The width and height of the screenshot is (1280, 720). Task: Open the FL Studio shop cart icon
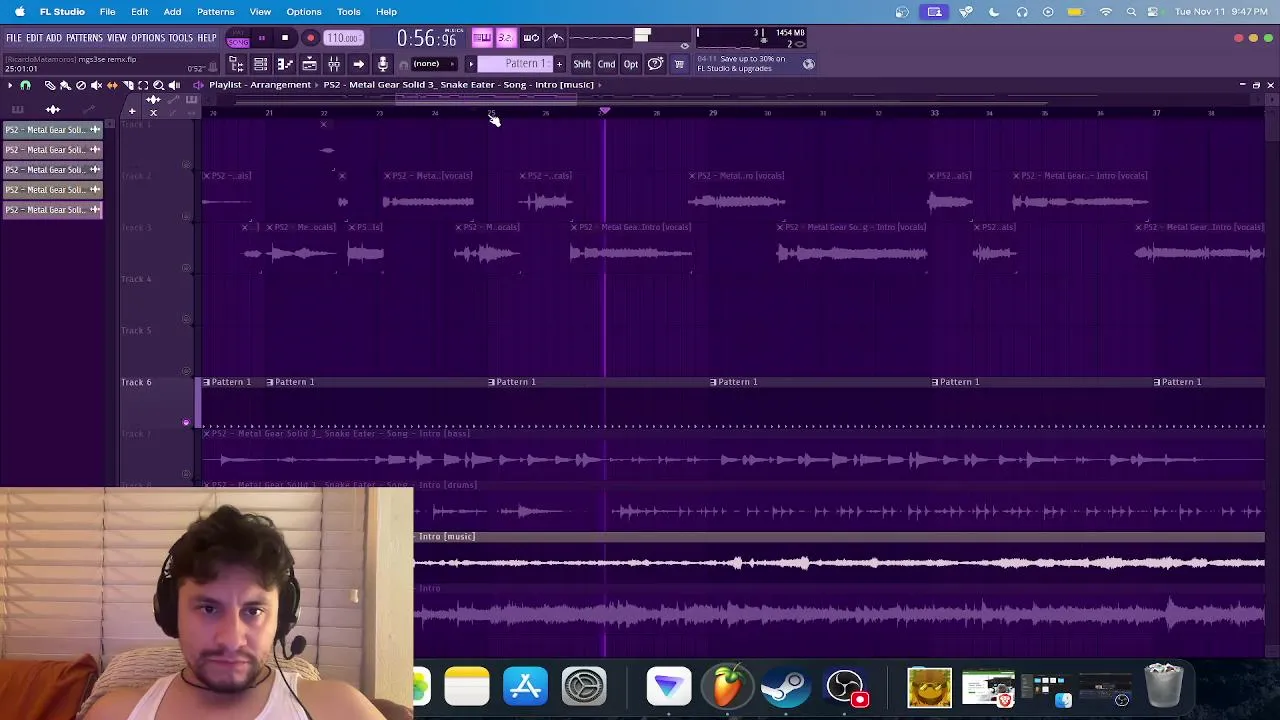(679, 64)
